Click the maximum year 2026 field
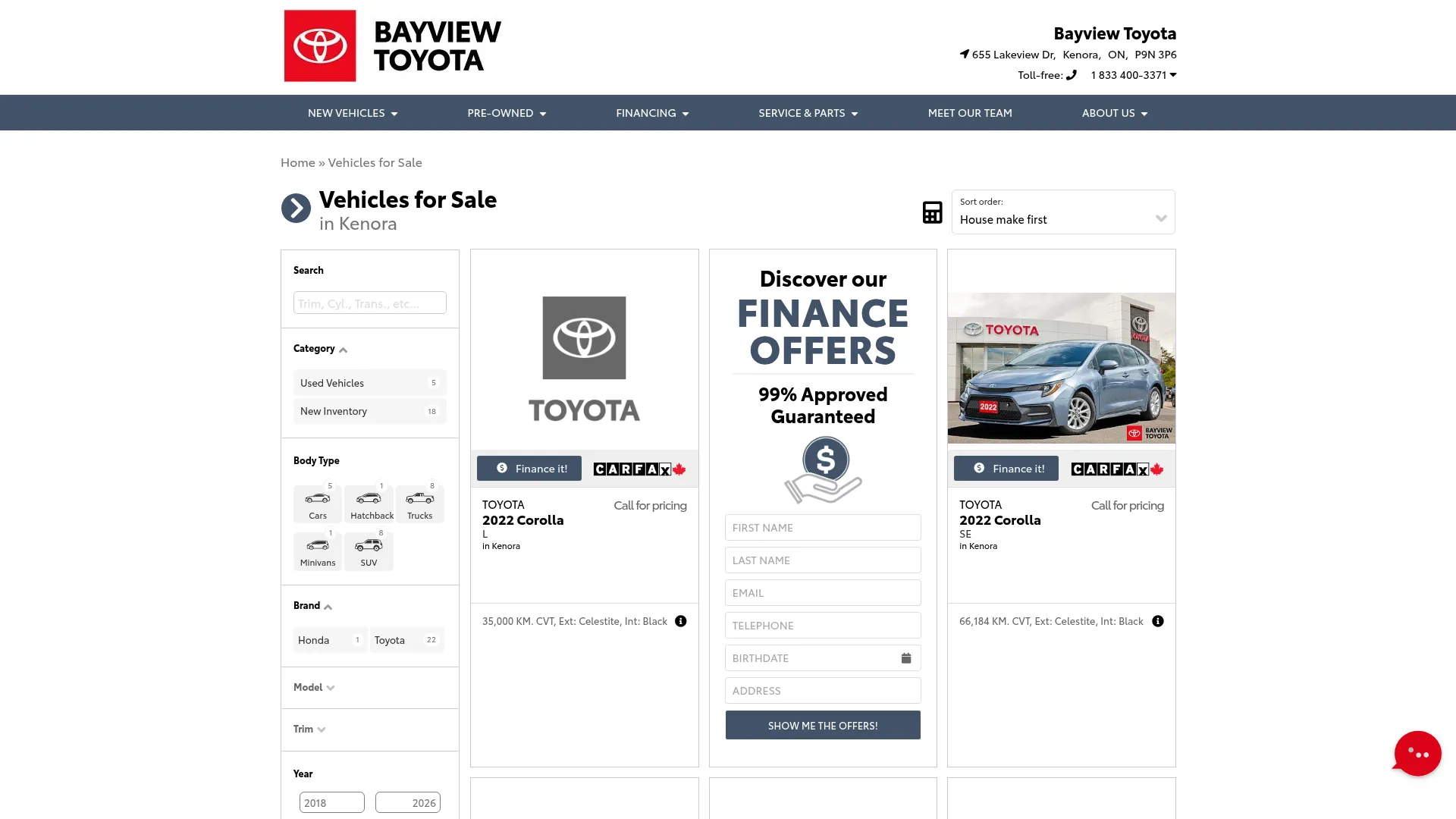Screen dimensions: 1456x819 pyautogui.click(x=408, y=802)
